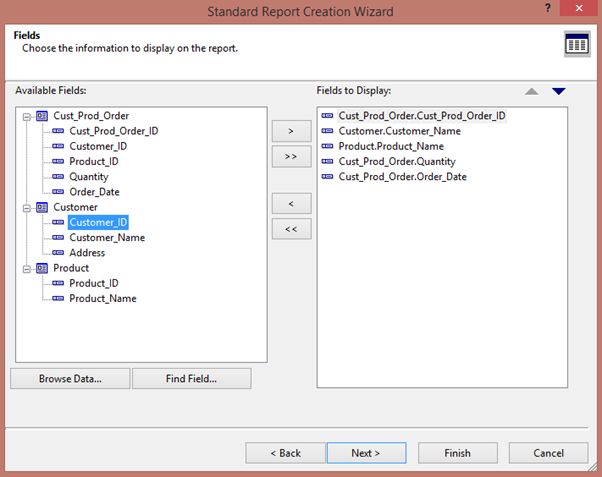Cancel the report wizard
The height and width of the screenshot is (477, 602).
click(x=549, y=453)
